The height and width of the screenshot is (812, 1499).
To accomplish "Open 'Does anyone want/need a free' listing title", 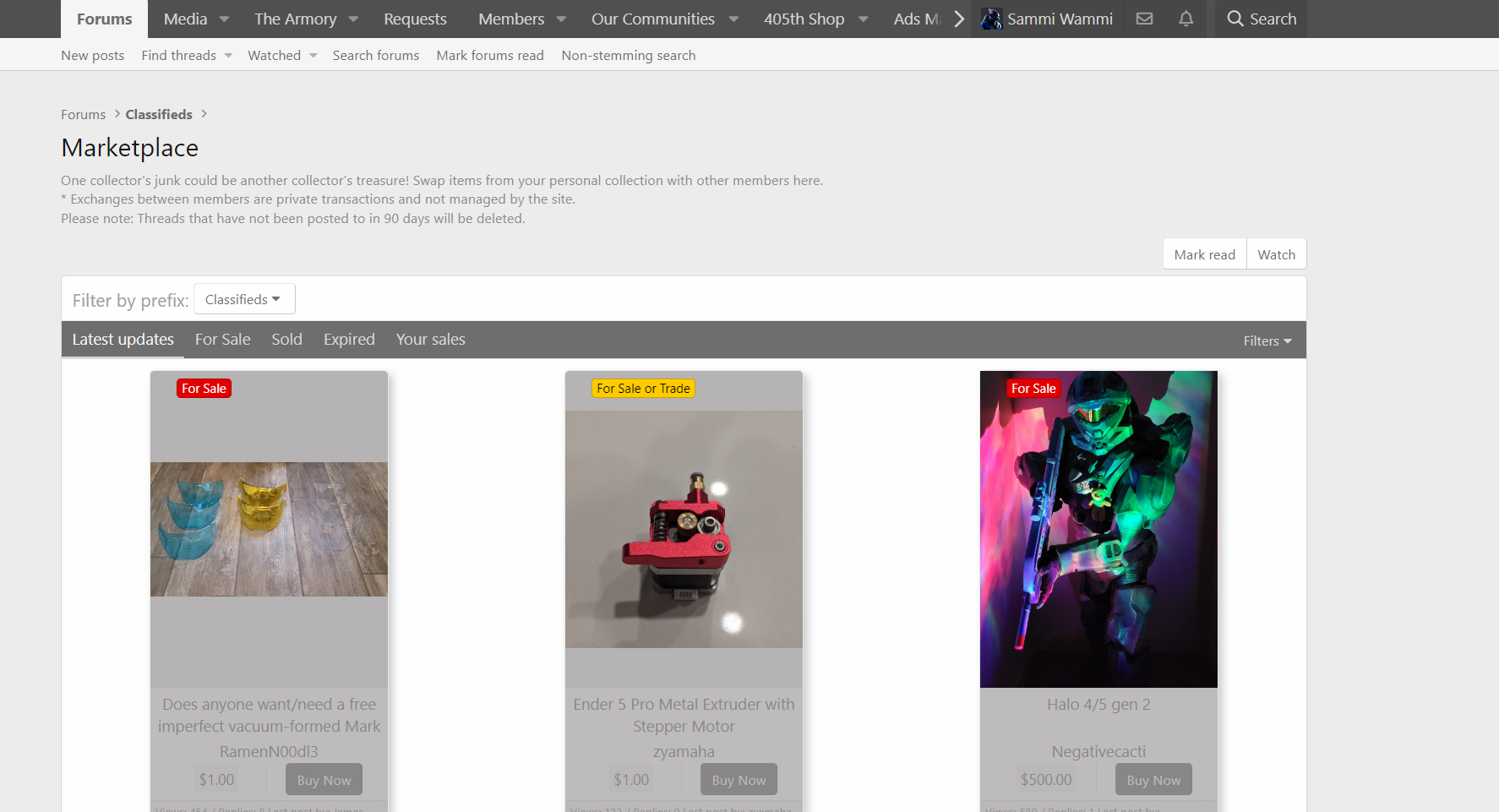I will click(x=269, y=715).
